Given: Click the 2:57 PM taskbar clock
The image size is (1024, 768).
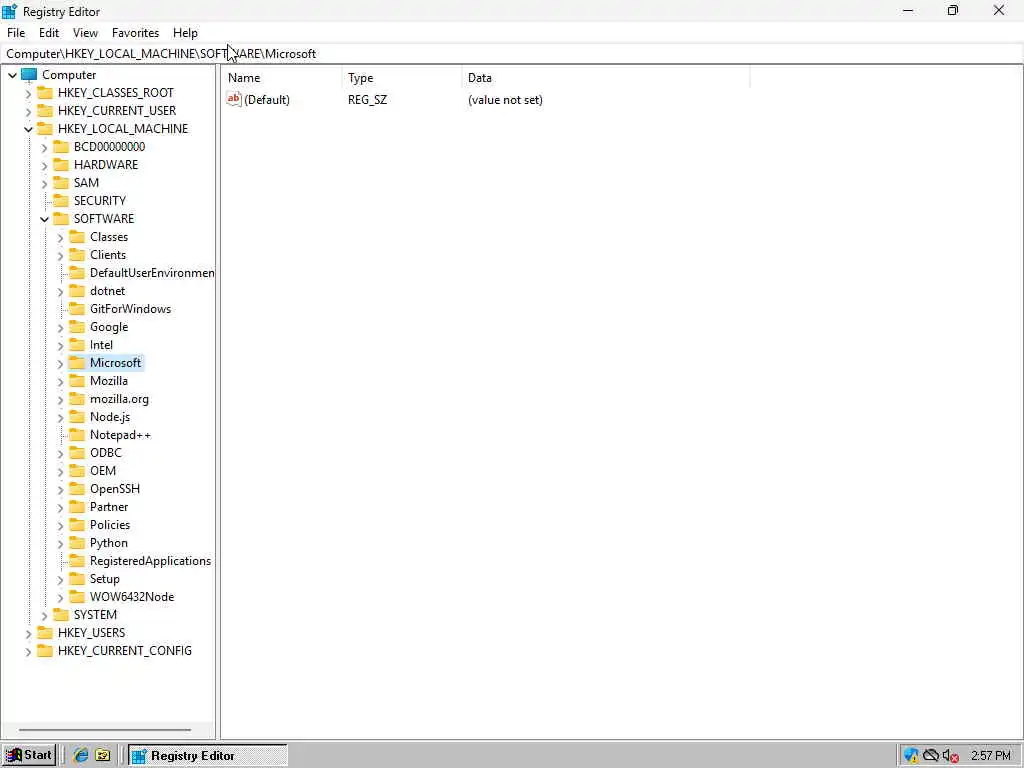Looking at the screenshot, I should 991,756.
